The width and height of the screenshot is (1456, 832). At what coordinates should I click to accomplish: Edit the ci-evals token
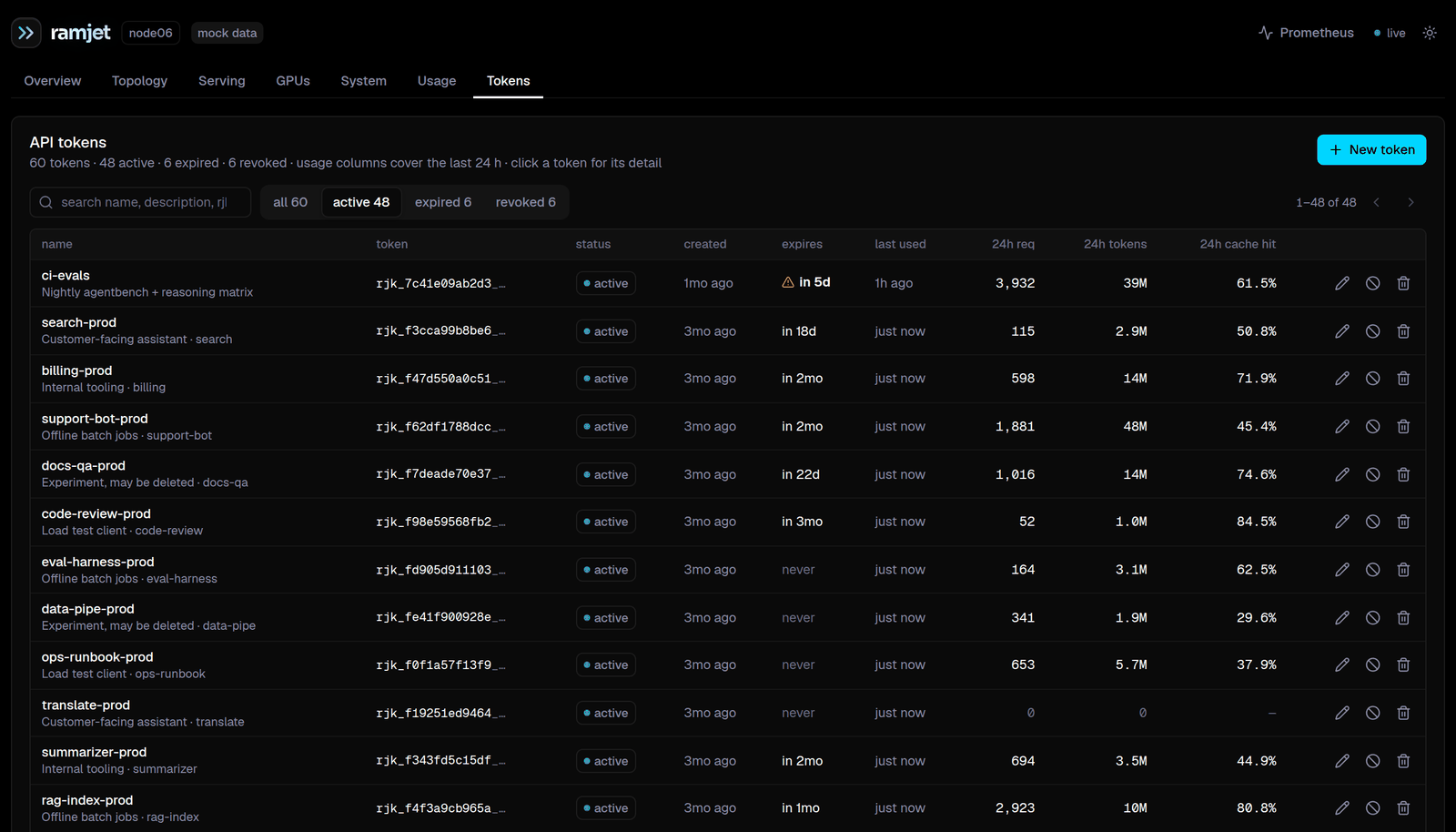pos(1342,283)
